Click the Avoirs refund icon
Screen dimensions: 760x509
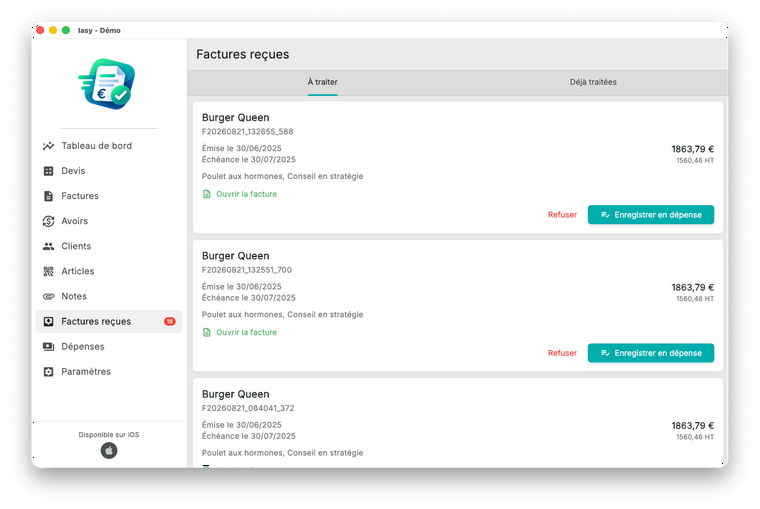click(x=48, y=221)
